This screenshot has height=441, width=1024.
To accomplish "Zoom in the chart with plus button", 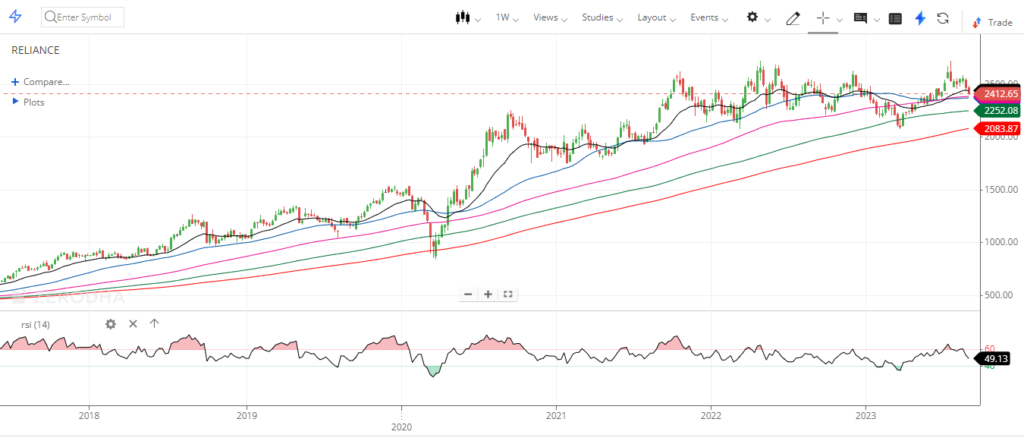I will [488, 295].
